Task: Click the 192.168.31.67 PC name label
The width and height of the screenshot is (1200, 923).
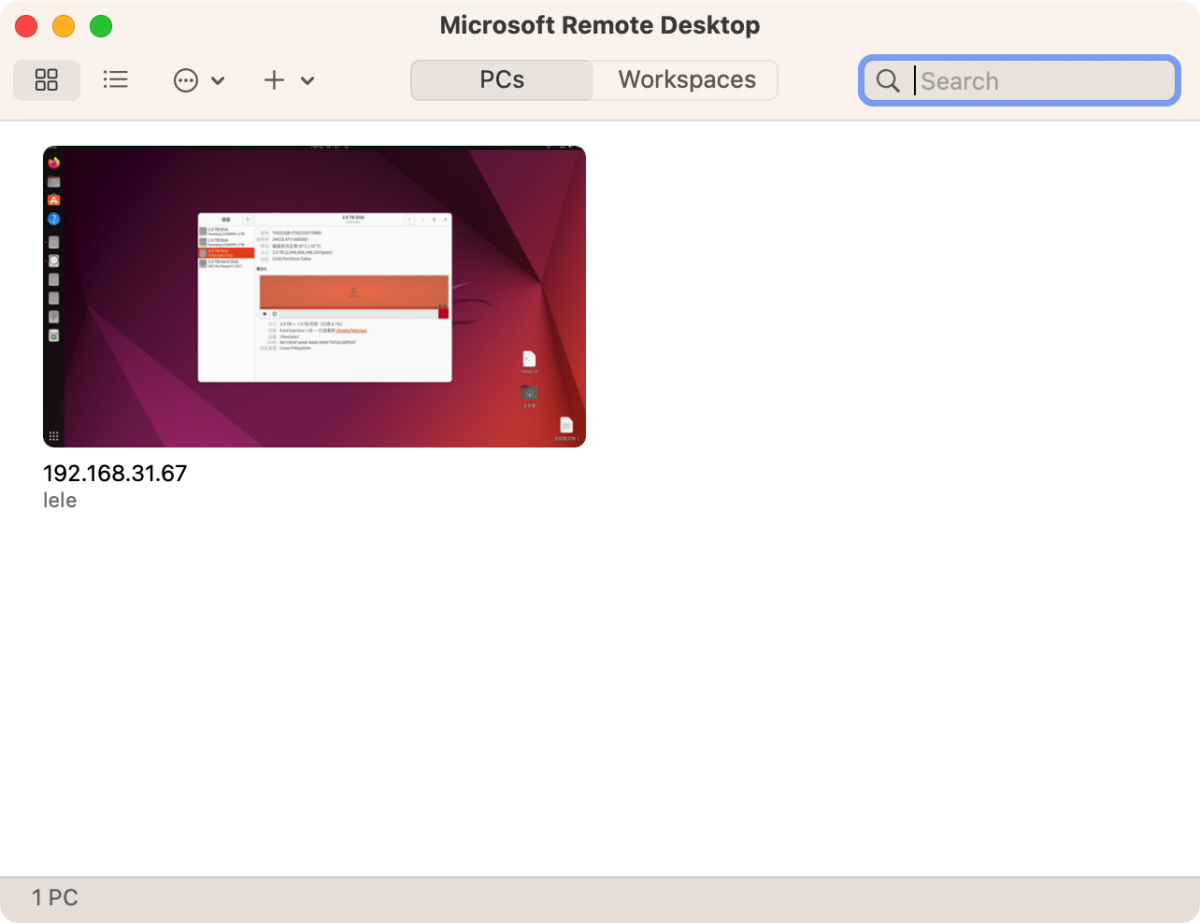Action: coord(115,474)
